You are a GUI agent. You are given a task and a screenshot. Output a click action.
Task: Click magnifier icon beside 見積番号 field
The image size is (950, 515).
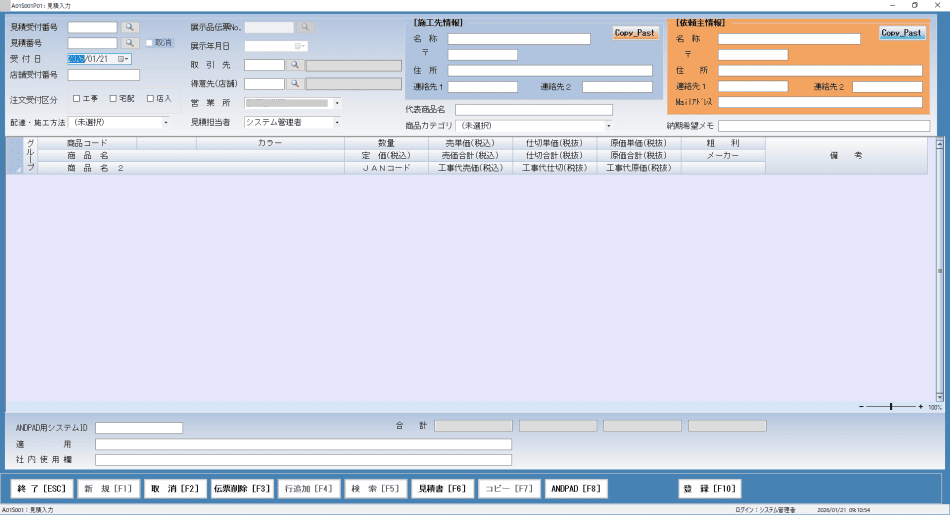130,44
